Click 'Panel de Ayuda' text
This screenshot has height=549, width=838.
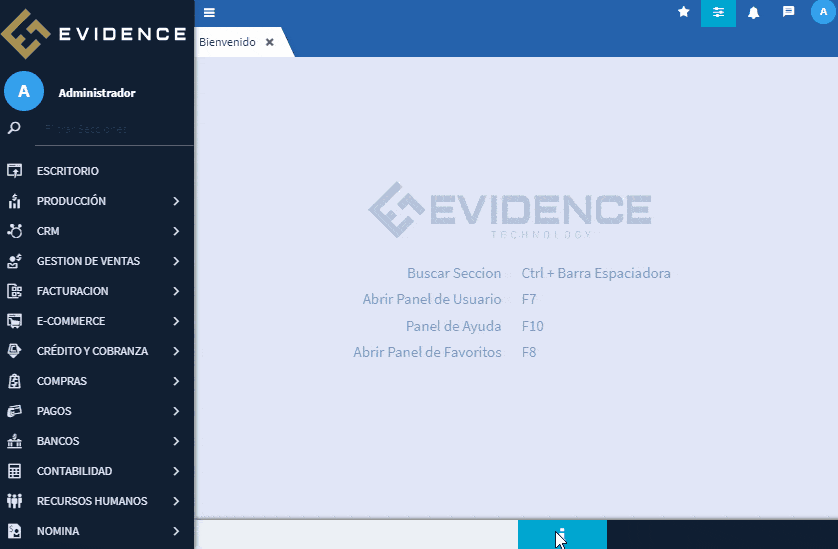tap(454, 326)
